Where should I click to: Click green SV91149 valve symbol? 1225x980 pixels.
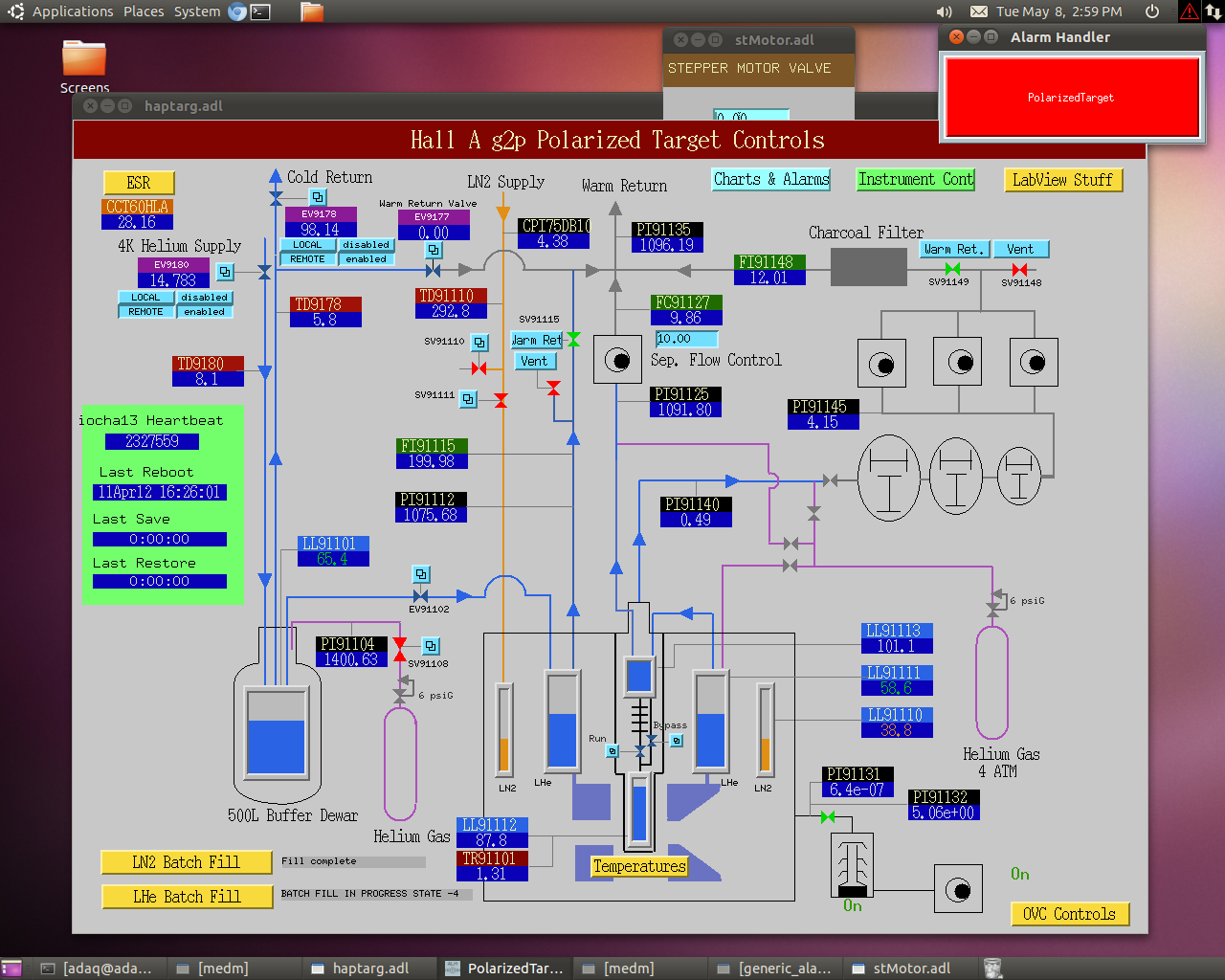click(x=952, y=269)
